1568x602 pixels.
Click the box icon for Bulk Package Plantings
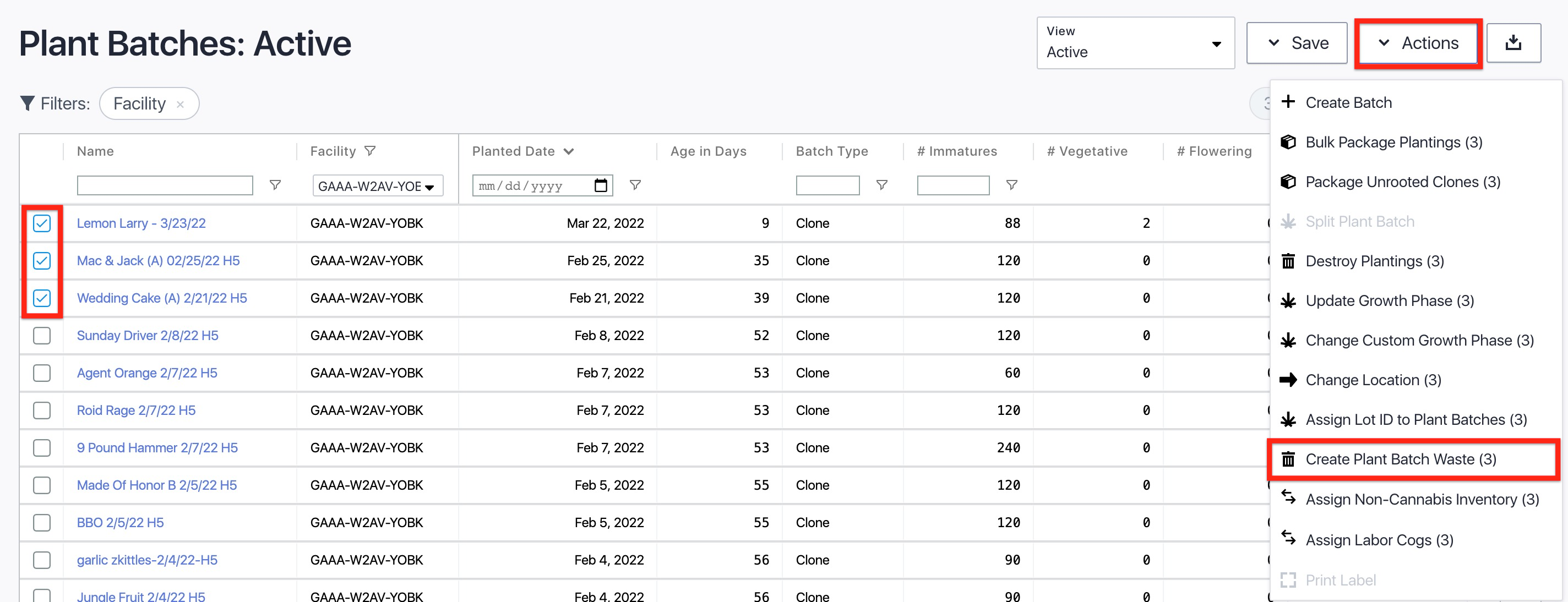(1288, 141)
